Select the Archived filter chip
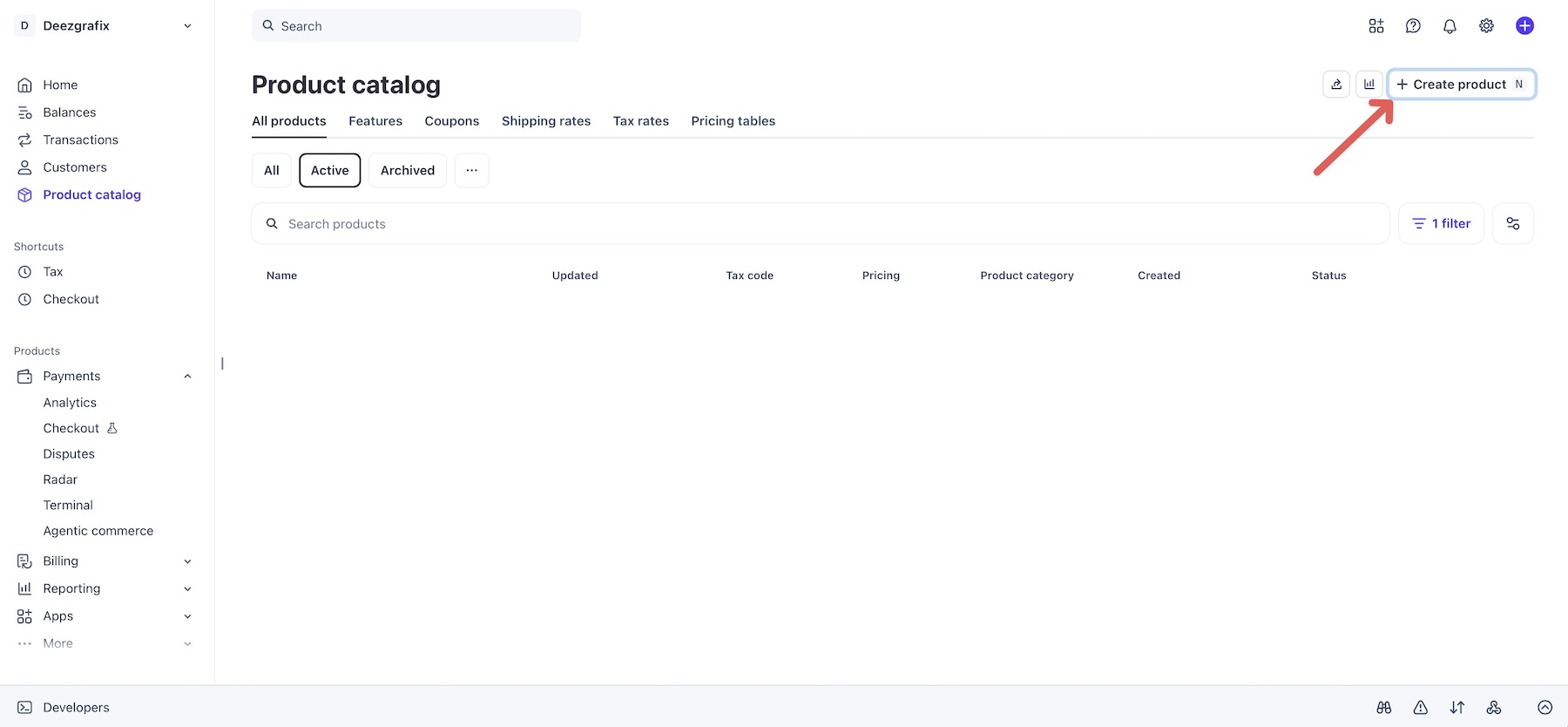 [x=408, y=170]
